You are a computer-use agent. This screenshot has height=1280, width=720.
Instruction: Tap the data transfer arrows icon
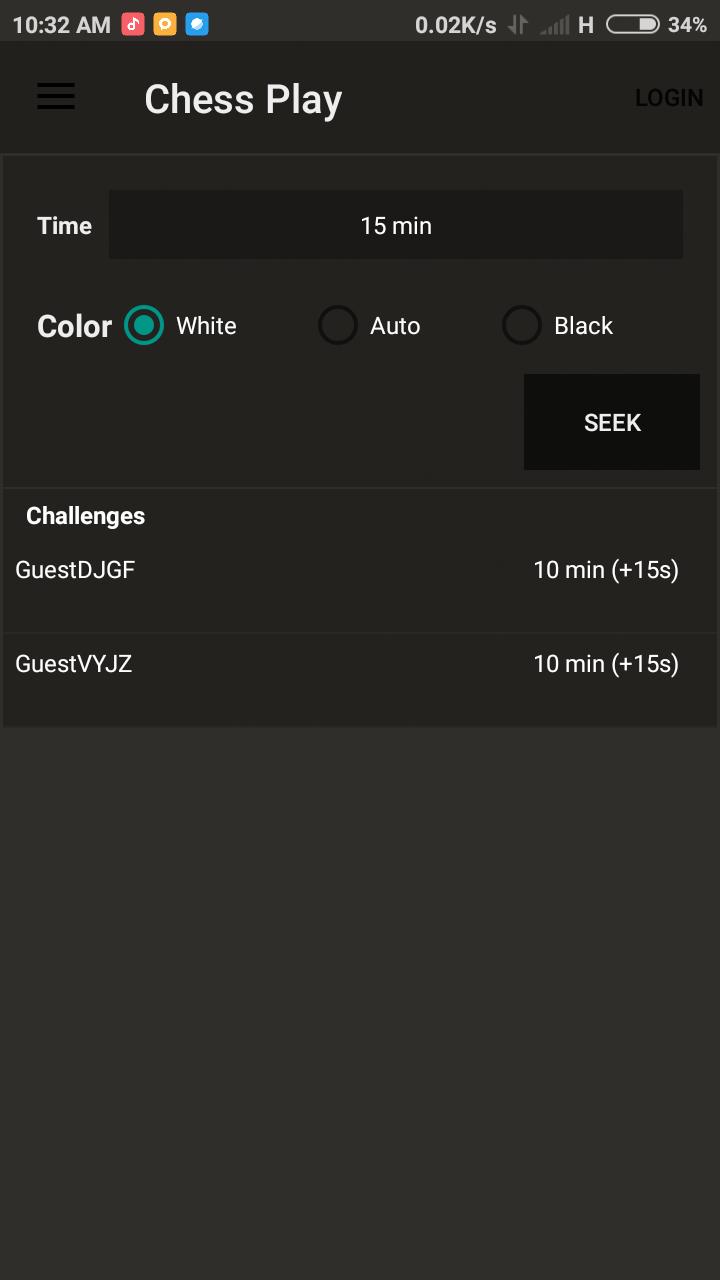517,25
